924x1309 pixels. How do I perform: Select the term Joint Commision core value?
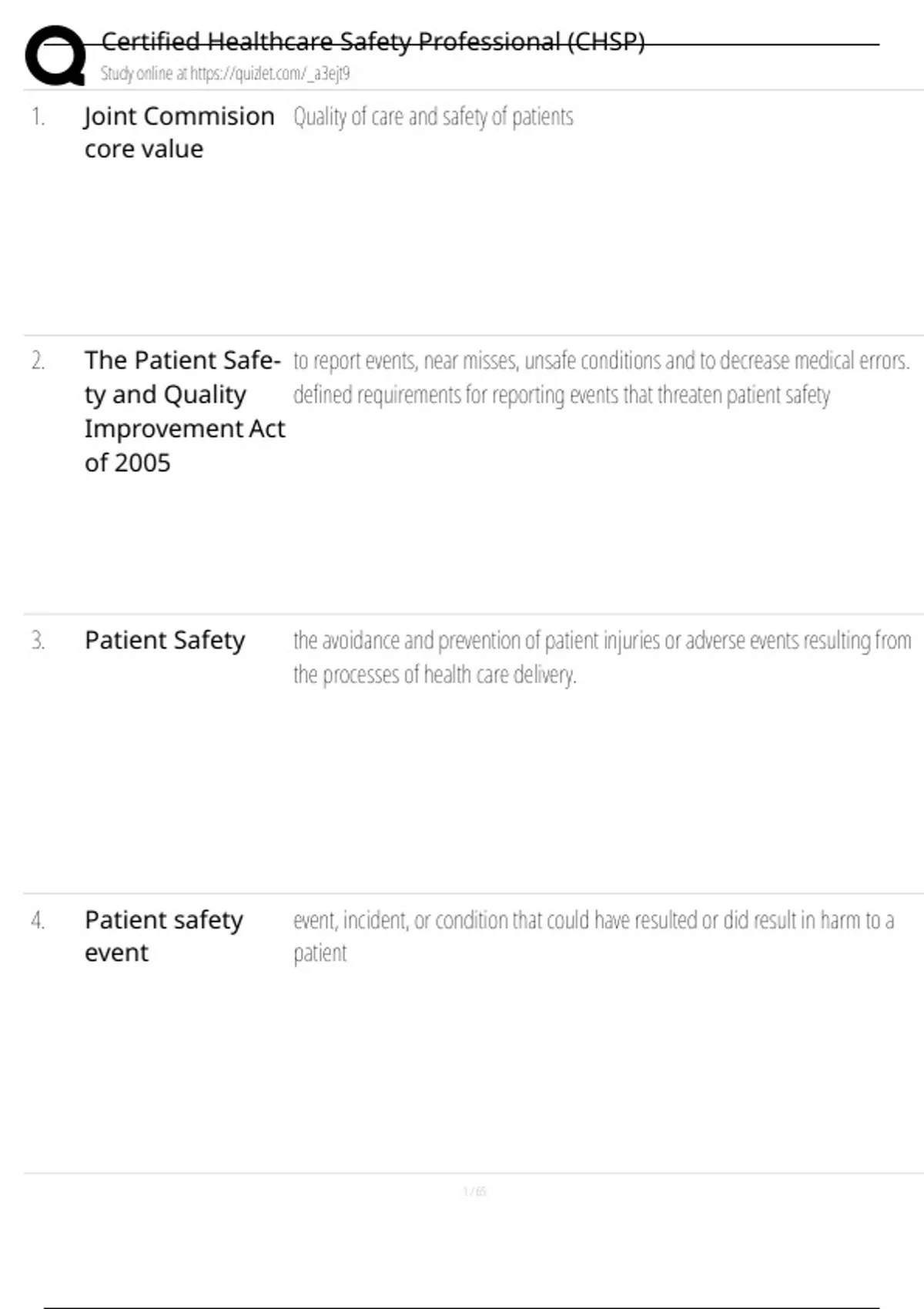(179, 132)
